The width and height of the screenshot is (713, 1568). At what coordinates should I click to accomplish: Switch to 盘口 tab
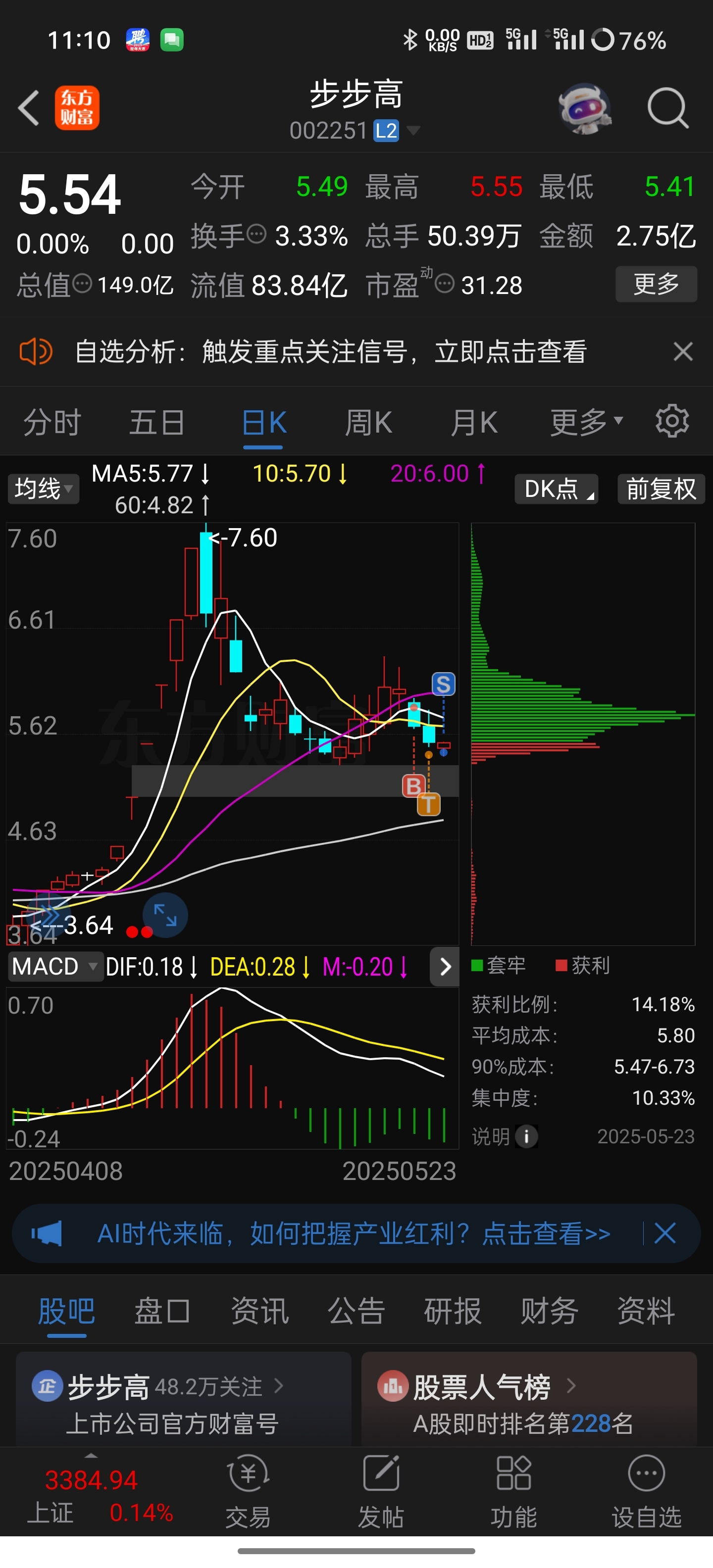pyautogui.click(x=162, y=1311)
